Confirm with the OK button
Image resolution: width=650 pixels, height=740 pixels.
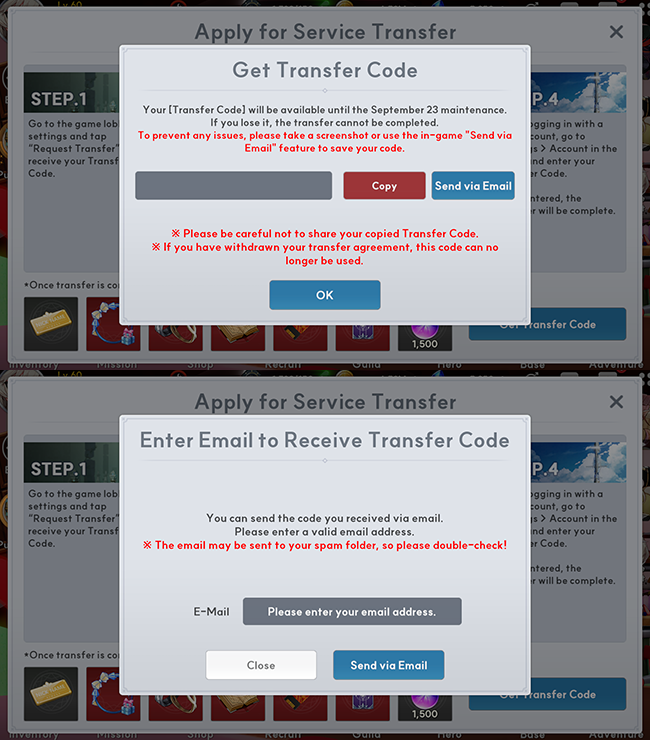[325, 295]
